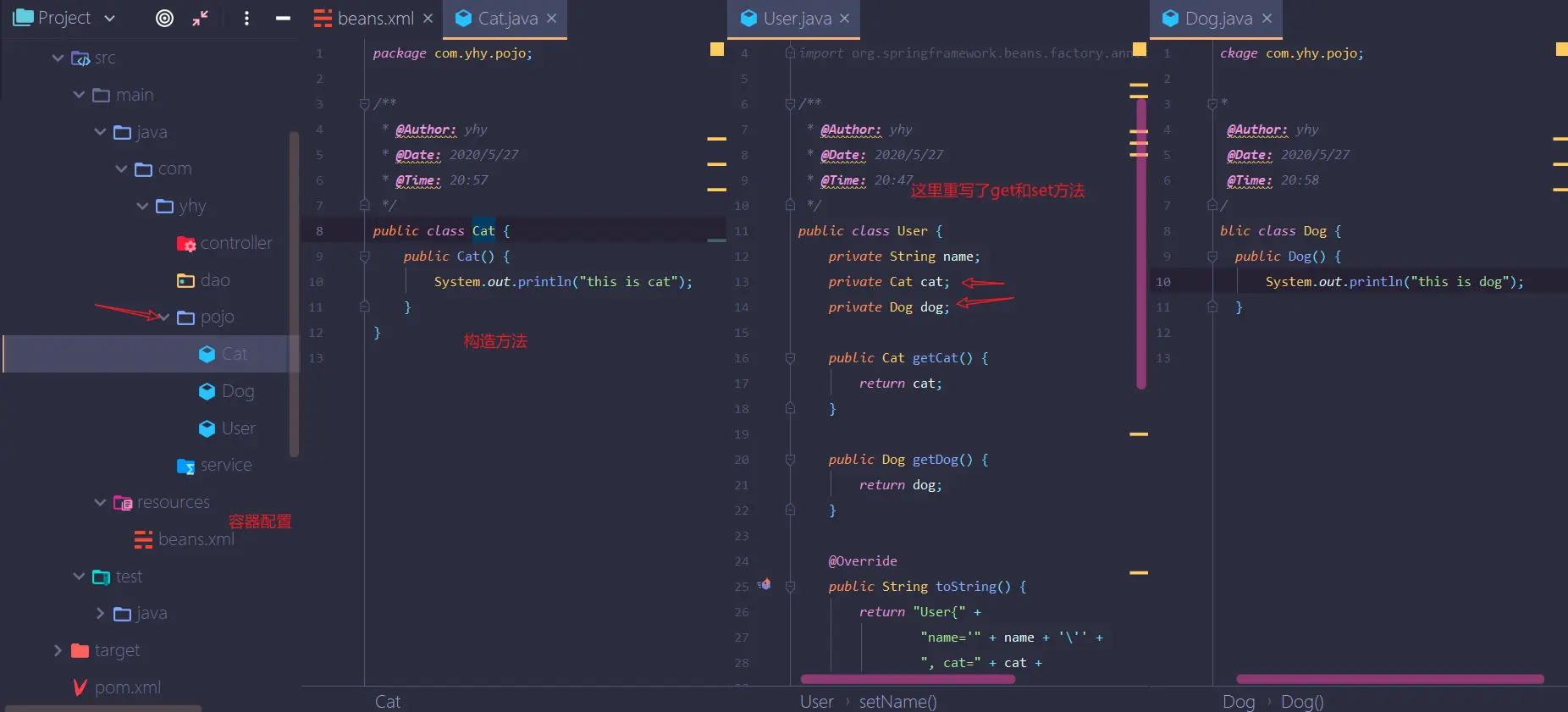Viewport: 1568px width, 712px height.
Task: Click the inspection warning indicator in Cat.java editor
Action: pos(717,49)
